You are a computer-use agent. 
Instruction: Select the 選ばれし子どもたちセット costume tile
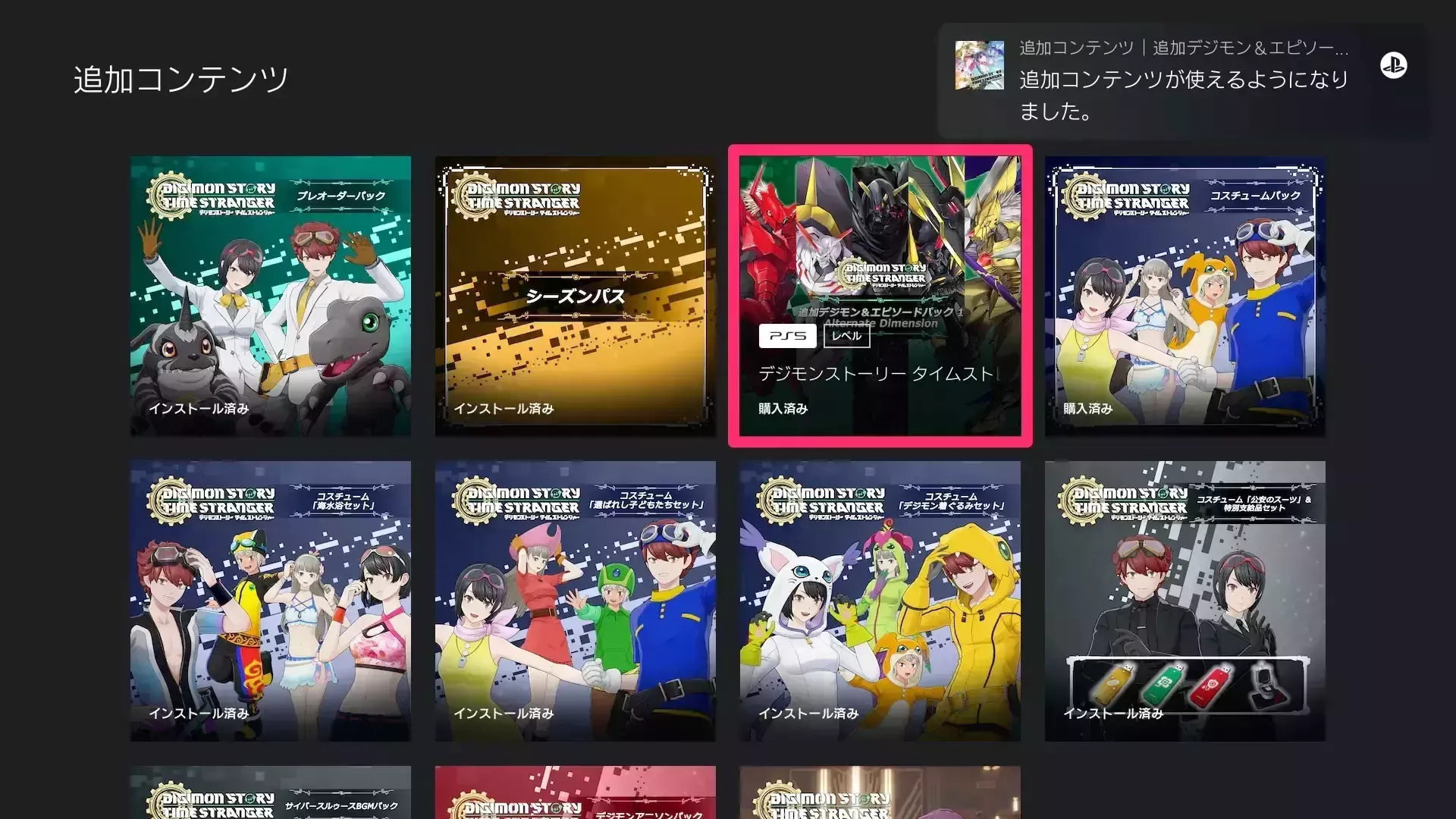pyautogui.click(x=575, y=599)
